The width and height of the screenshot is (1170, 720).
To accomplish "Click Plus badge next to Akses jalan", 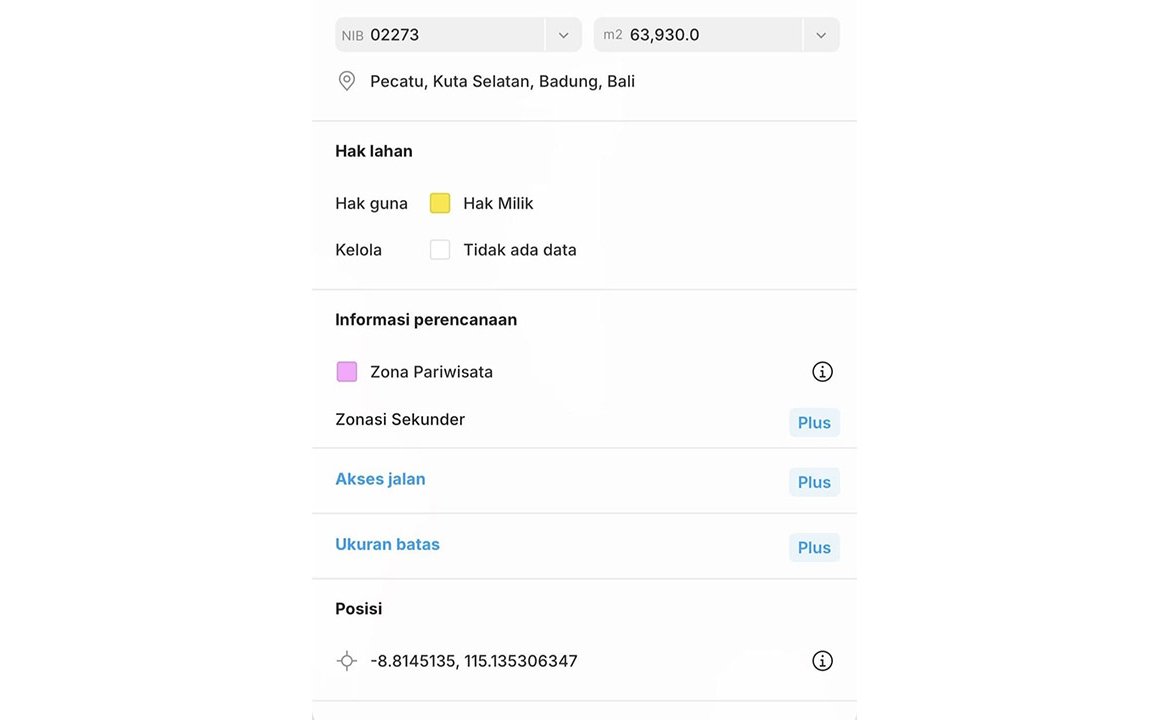I will point(814,482).
